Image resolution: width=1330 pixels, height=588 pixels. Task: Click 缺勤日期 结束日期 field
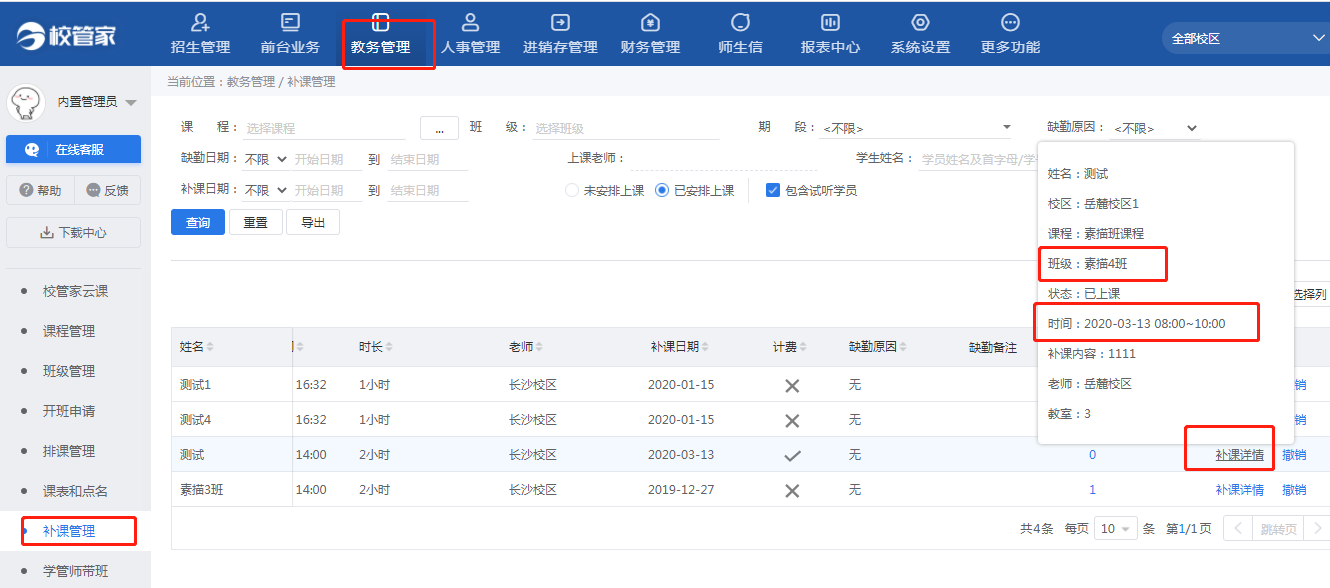427,159
